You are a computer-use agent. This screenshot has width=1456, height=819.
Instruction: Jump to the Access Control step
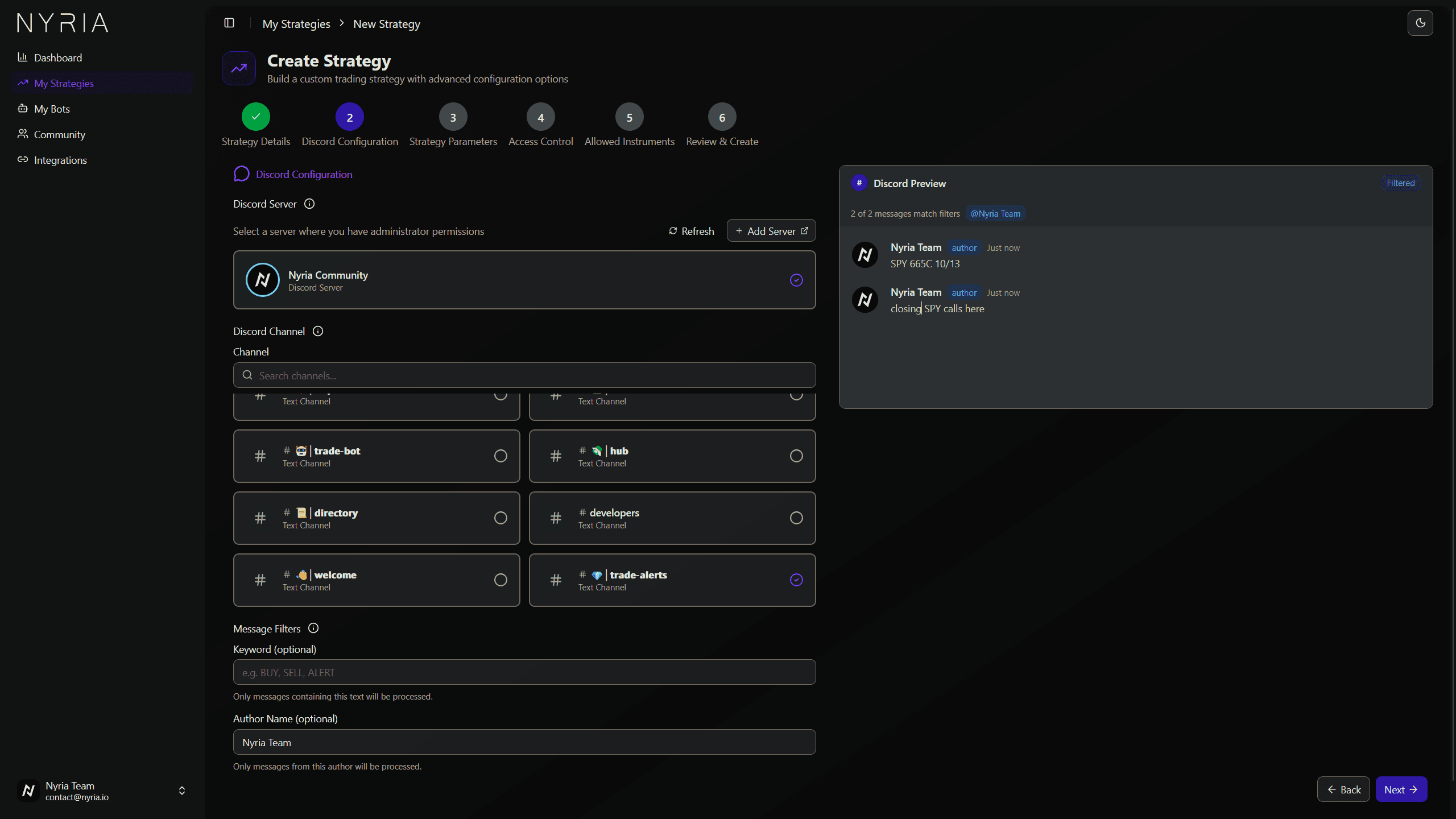click(540, 141)
